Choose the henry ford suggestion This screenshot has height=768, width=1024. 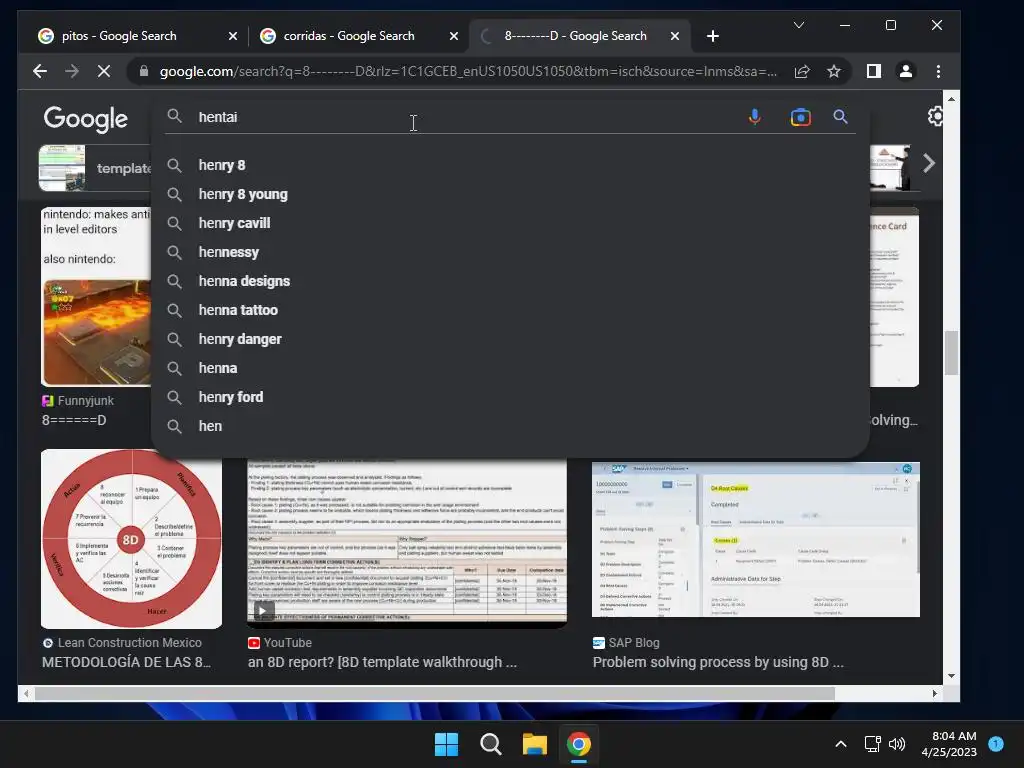click(510, 397)
